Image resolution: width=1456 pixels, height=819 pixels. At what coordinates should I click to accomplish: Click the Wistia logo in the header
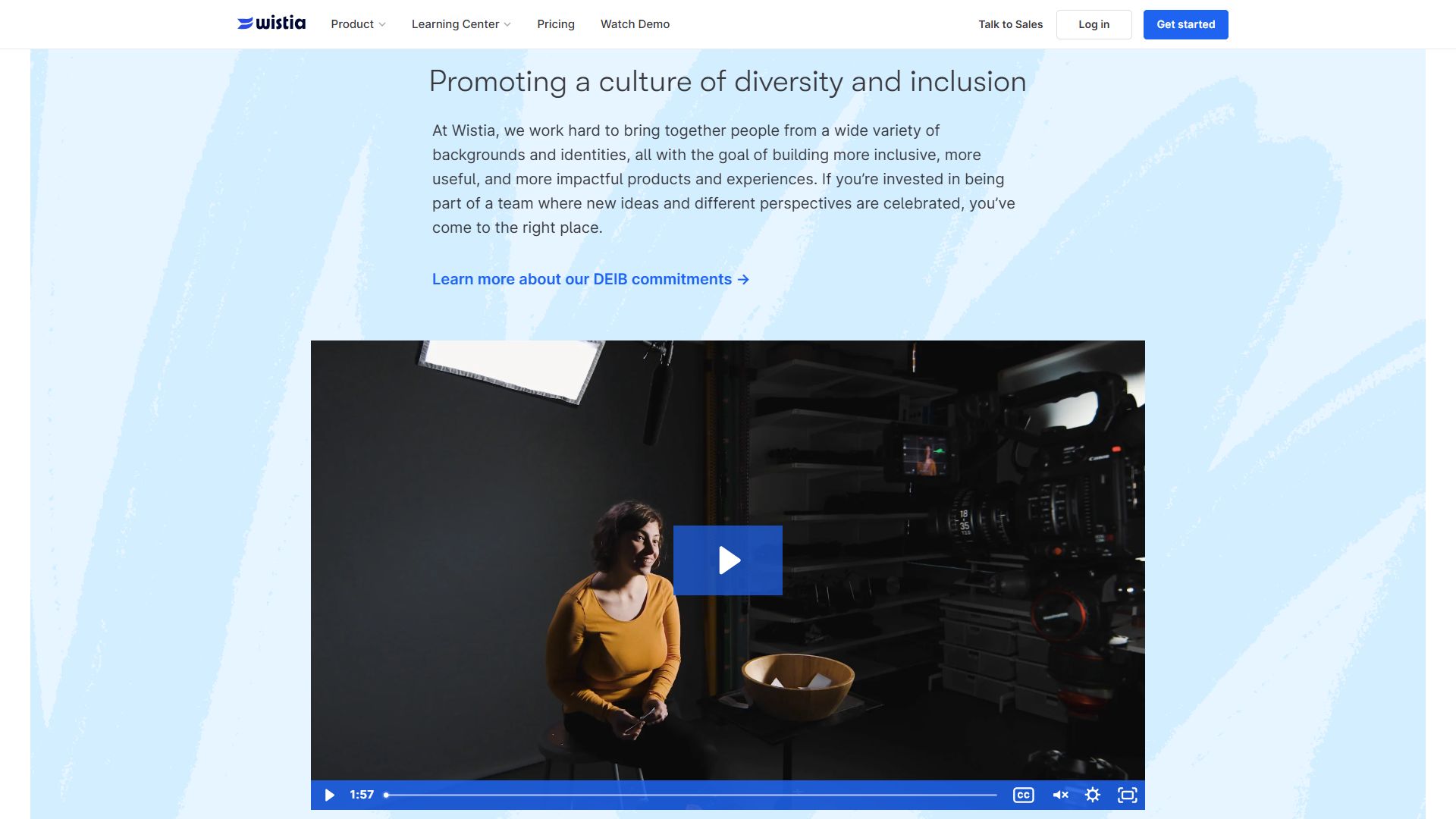coord(271,24)
